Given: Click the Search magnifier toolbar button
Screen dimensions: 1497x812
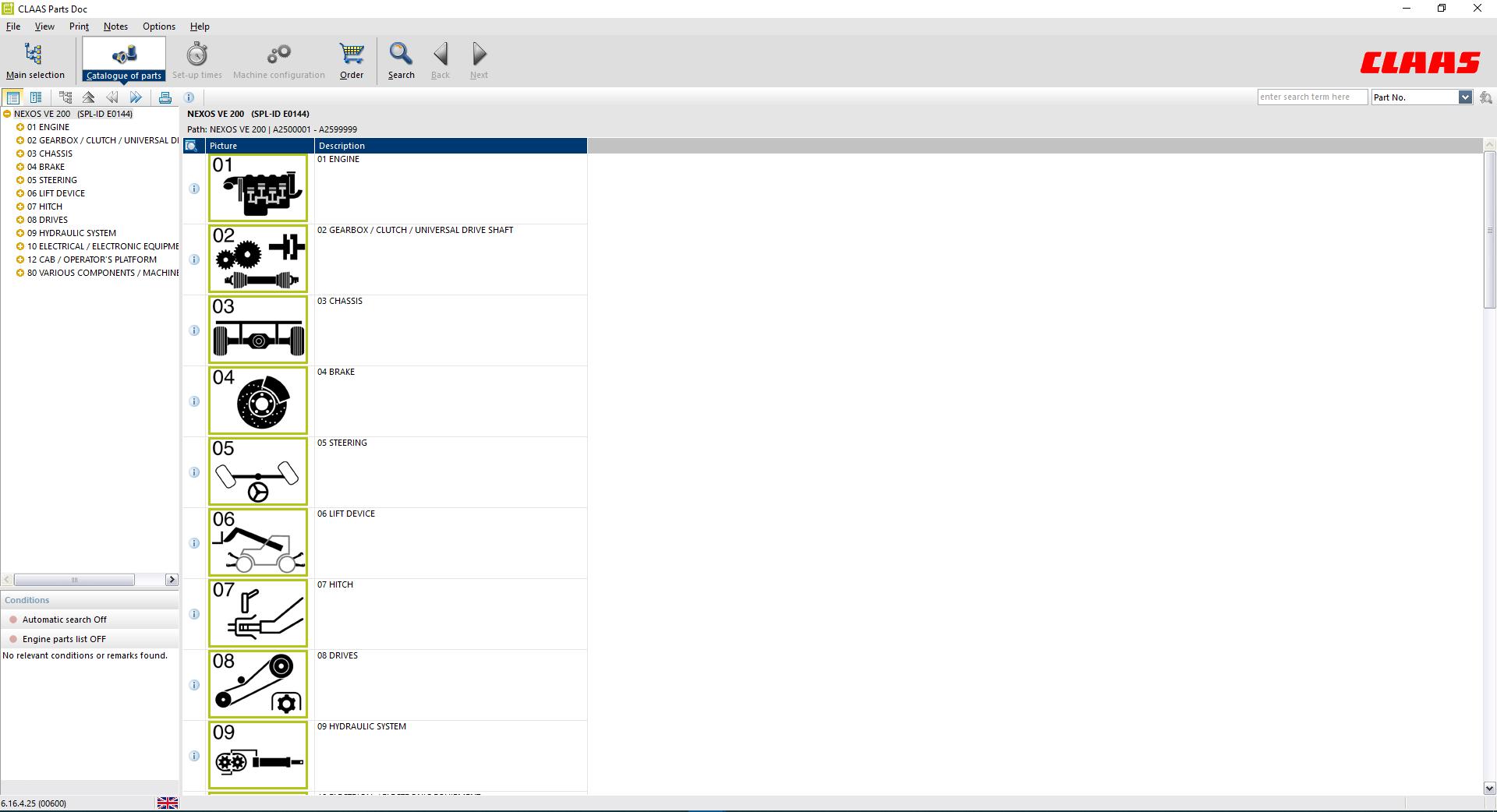Looking at the screenshot, I should coord(402,61).
